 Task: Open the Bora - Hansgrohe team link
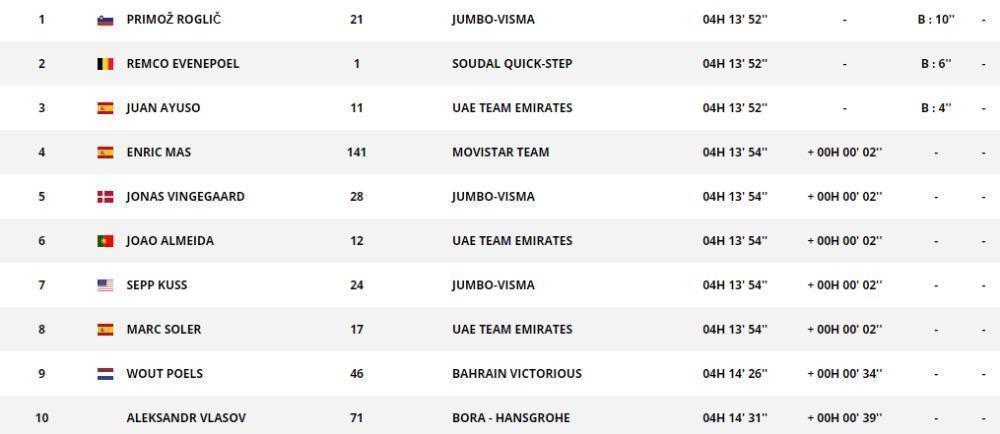511,418
